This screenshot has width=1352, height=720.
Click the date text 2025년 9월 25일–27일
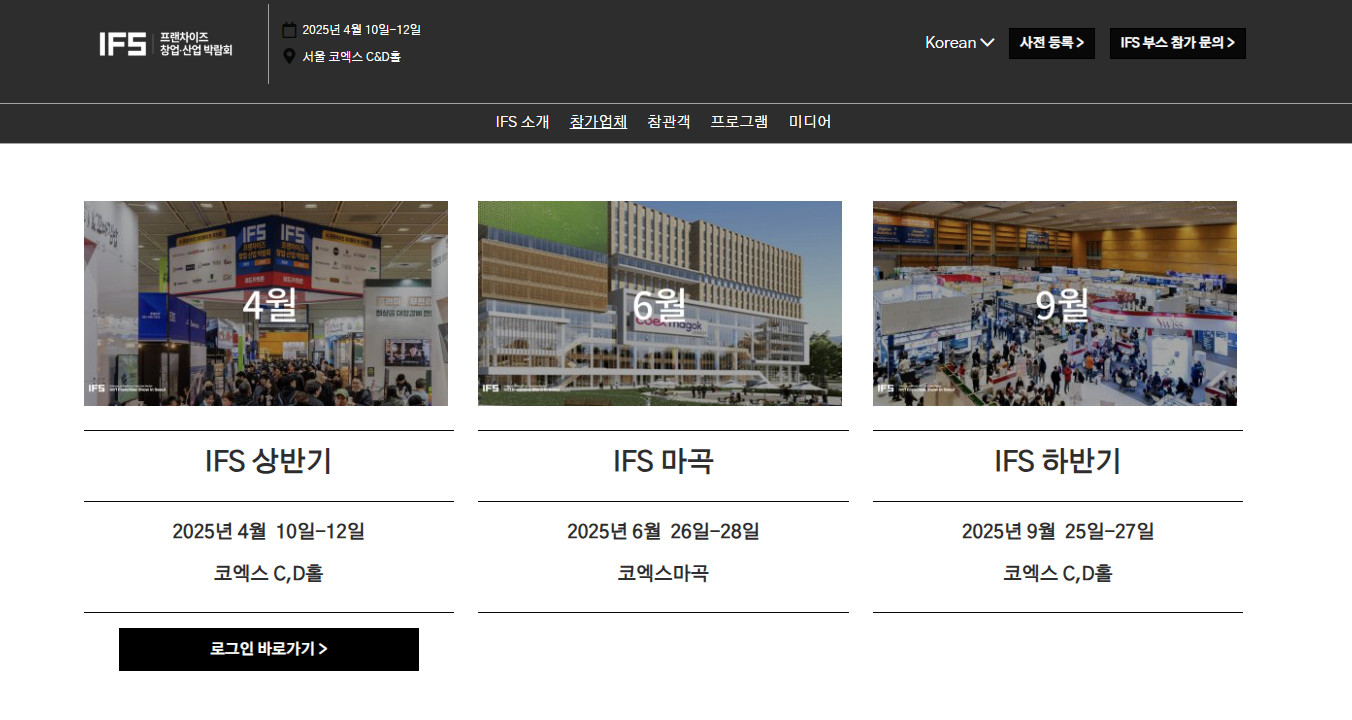1058,531
